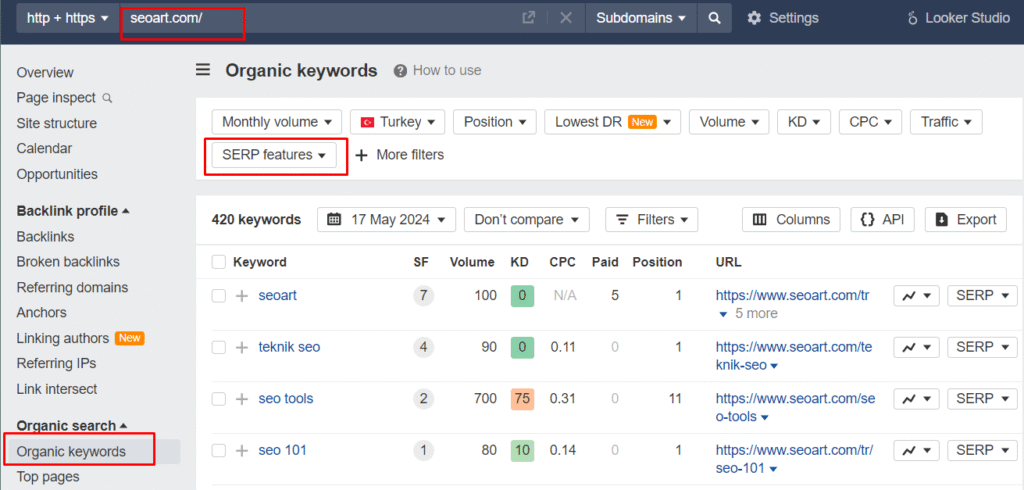Expand keyword row seo 101 with plus
The height and width of the screenshot is (490, 1024).
242,451
